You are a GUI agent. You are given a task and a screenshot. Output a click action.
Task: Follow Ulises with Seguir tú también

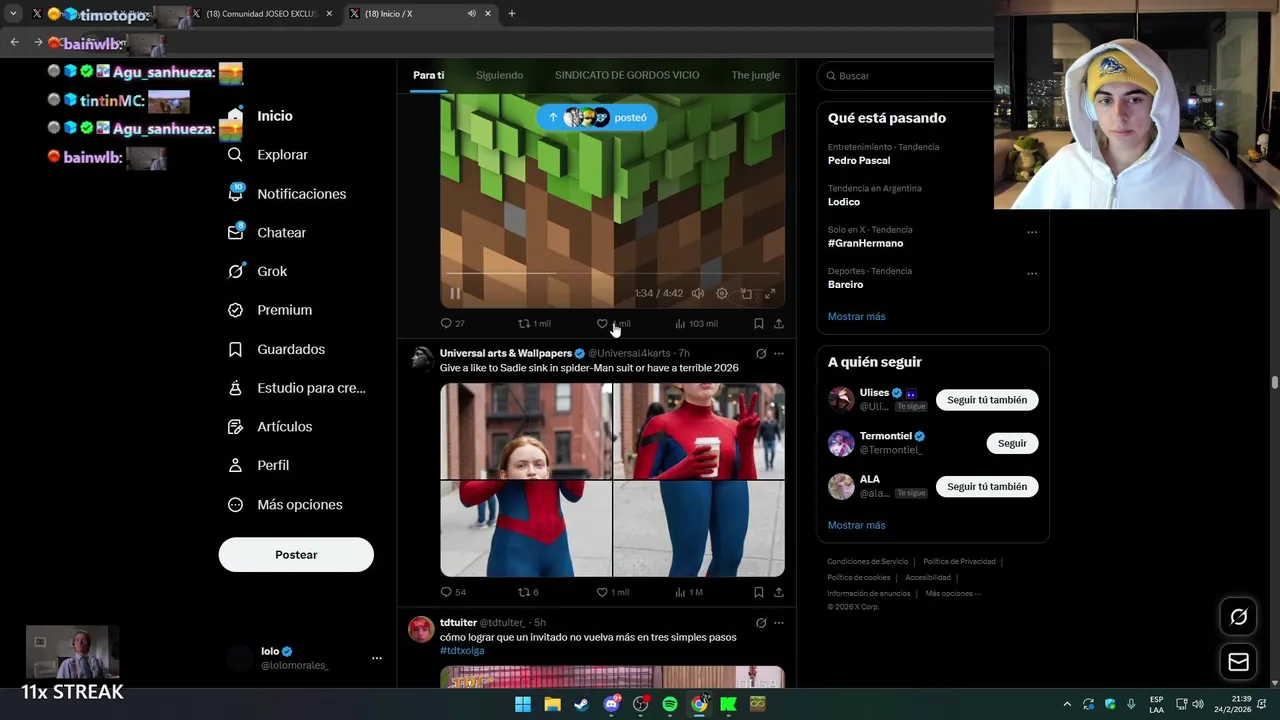[987, 400]
